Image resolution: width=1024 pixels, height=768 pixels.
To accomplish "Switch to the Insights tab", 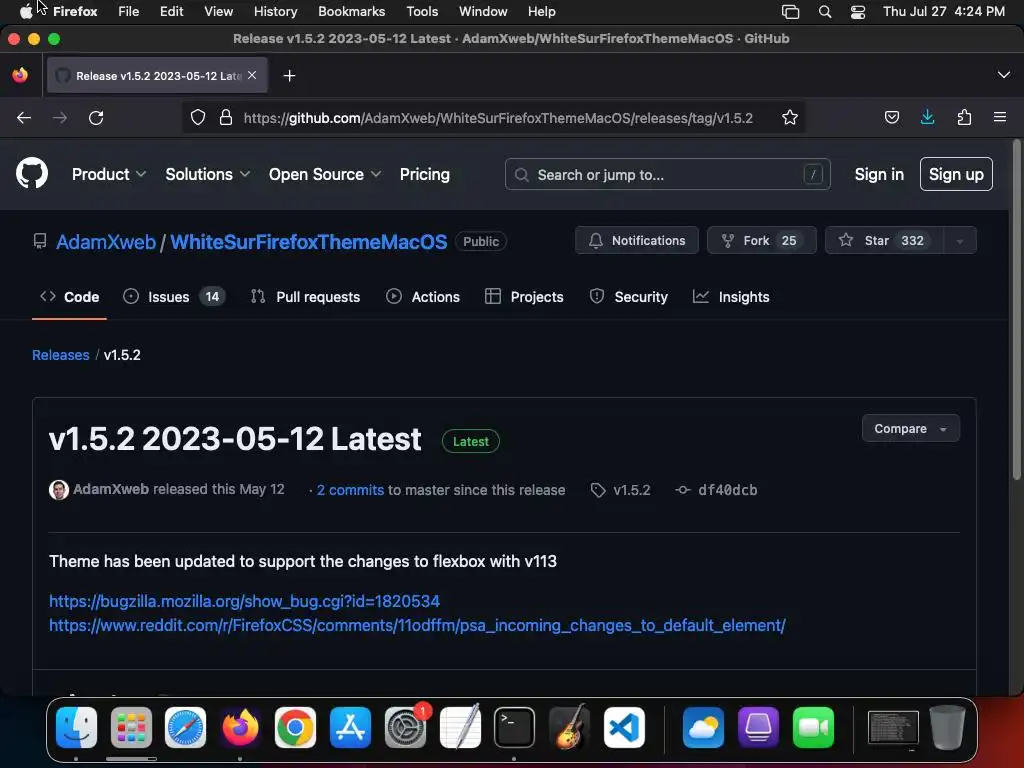I will (x=731, y=296).
